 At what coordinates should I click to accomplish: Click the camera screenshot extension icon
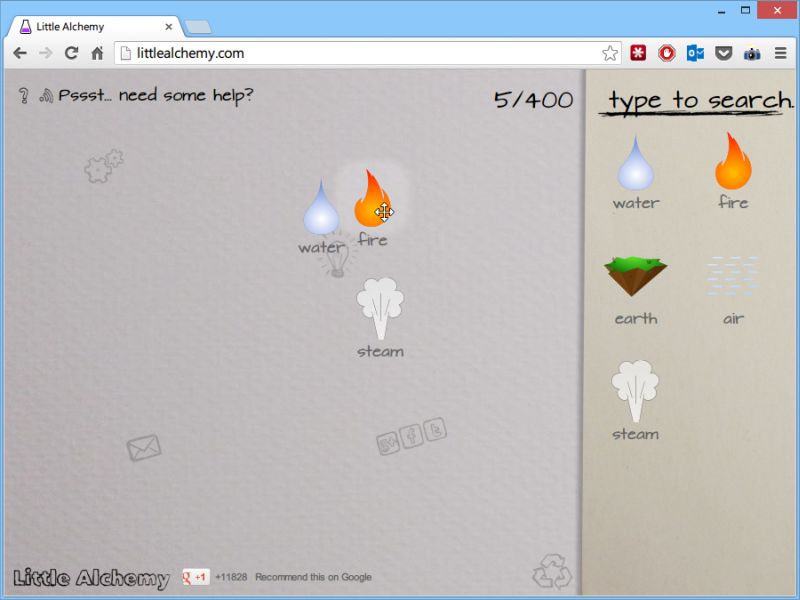point(752,54)
